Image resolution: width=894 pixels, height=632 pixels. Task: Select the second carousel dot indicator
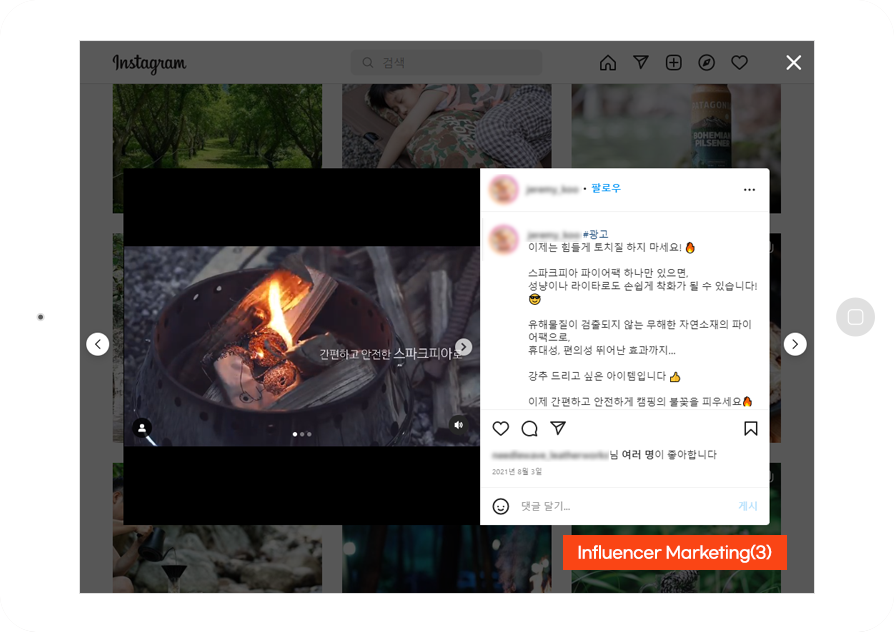pyautogui.click(x=302, y=434)
